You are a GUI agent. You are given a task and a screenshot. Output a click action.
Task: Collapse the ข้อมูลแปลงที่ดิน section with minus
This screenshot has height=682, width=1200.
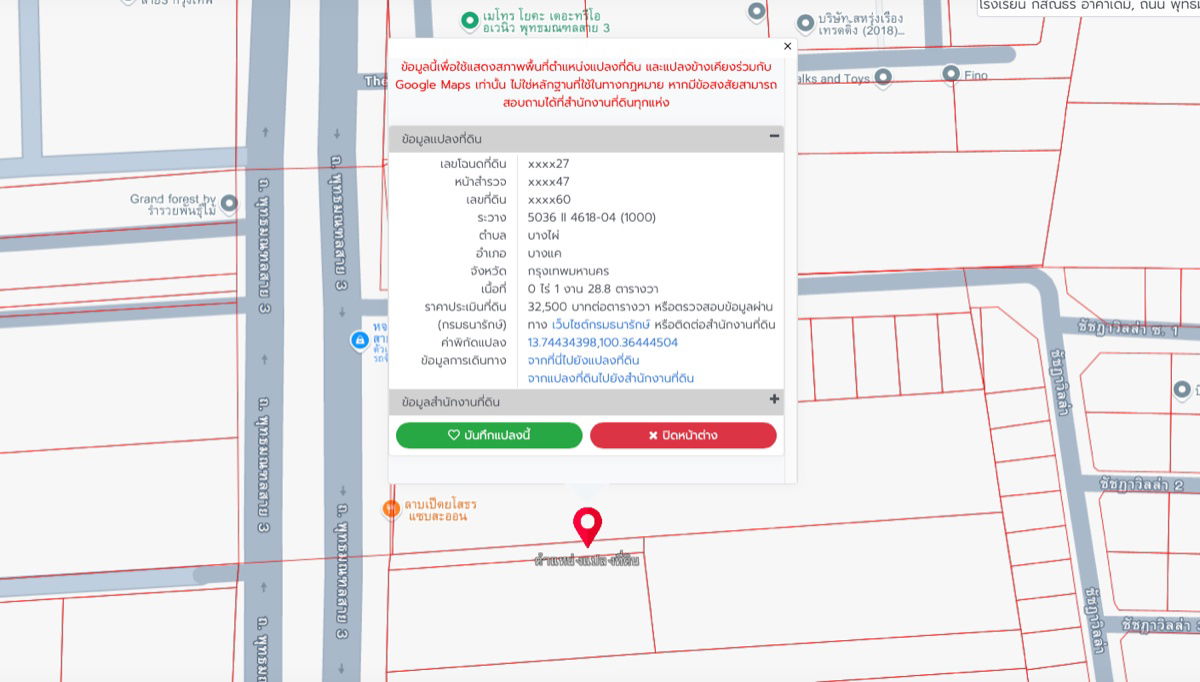point(774,136)
